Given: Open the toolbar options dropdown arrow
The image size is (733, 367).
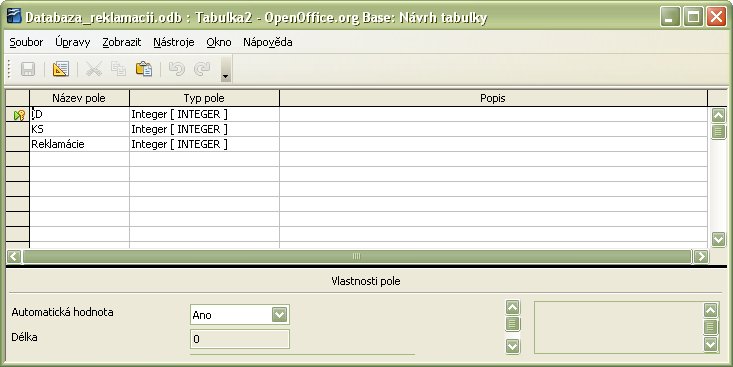Looking at the screenshot, I should point(226,76).
